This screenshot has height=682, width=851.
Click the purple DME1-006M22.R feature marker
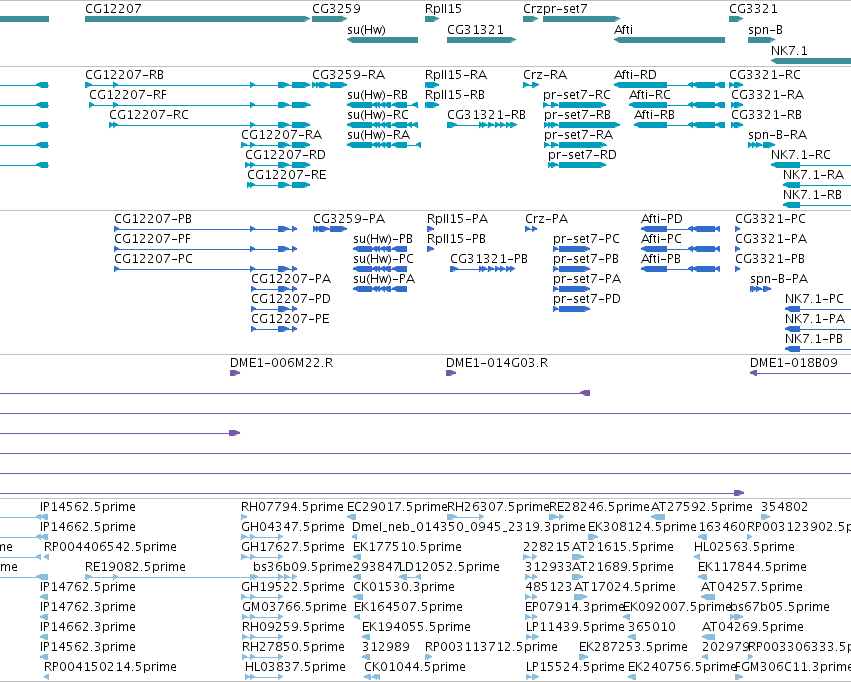pos(235,373)
